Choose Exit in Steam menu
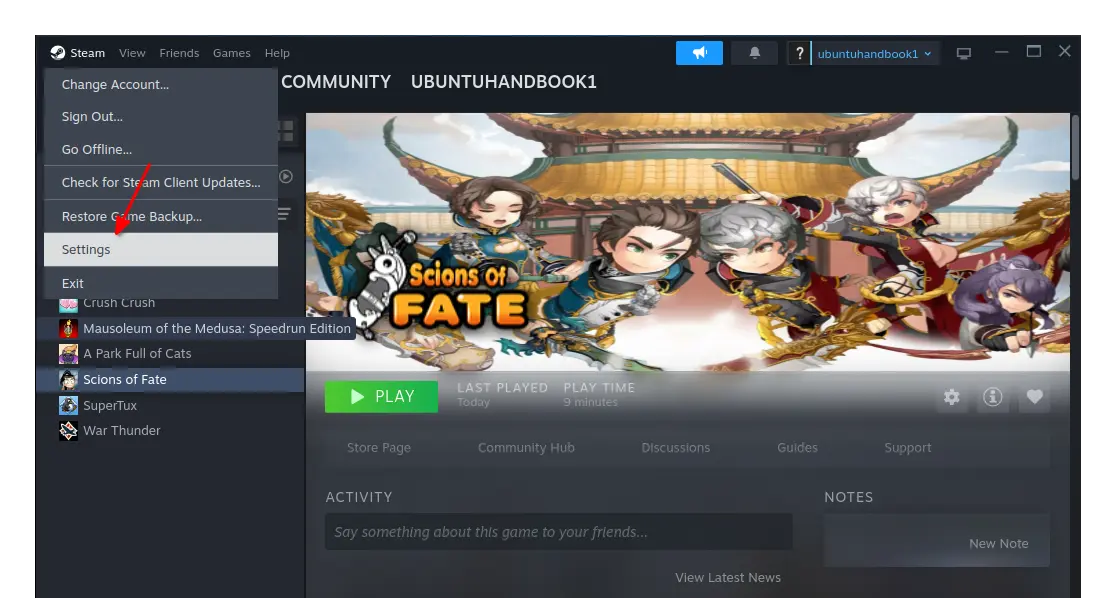This screenshot has height=598, width=1109. pyautogui.click(x=161, y=283)
